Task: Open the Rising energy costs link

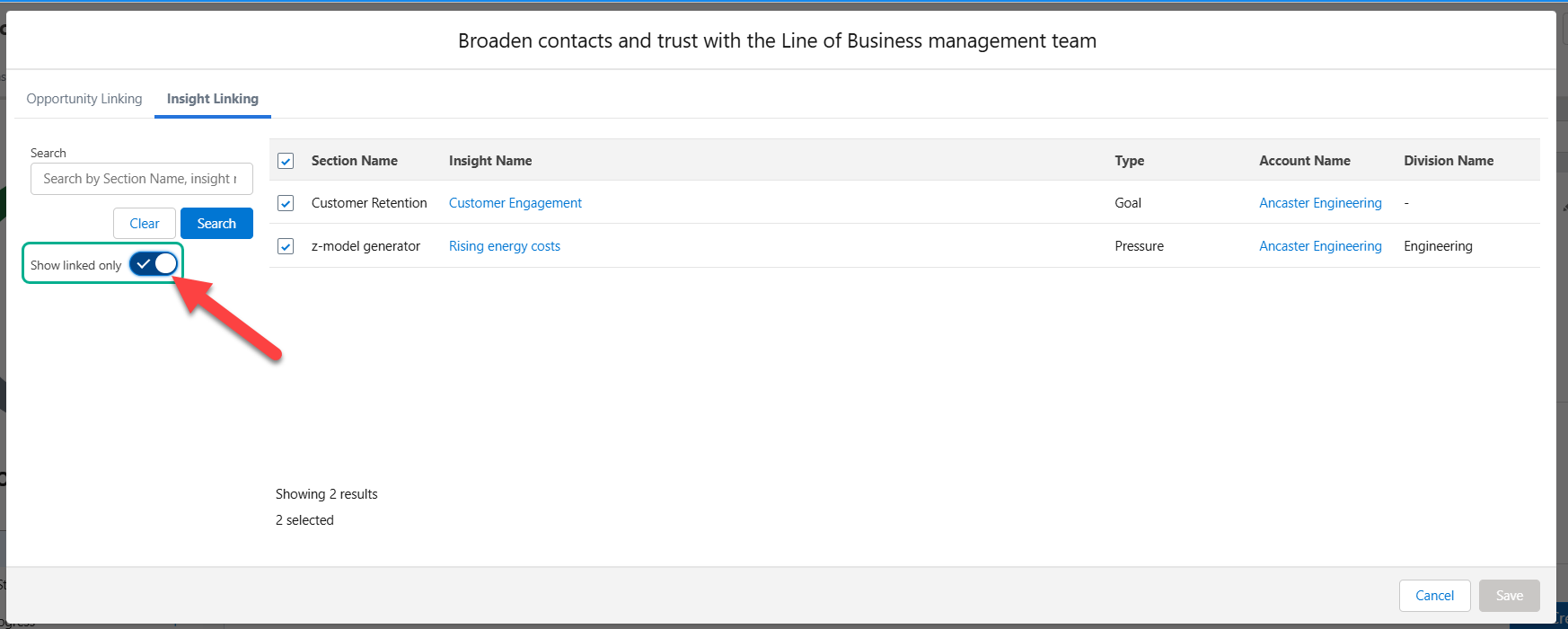Action: click(505, 246)
